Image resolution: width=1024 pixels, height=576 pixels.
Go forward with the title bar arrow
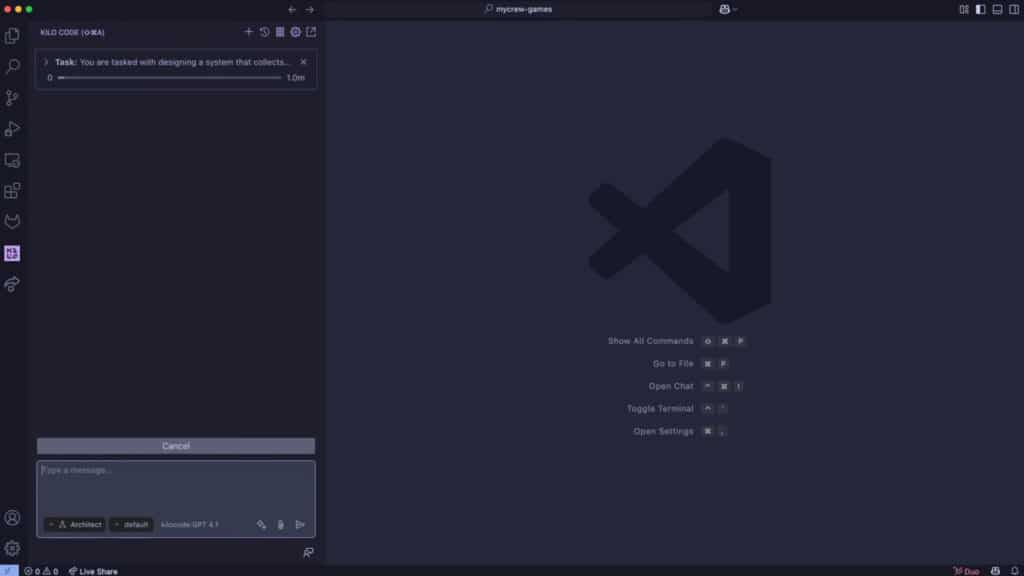click(310, 10)
